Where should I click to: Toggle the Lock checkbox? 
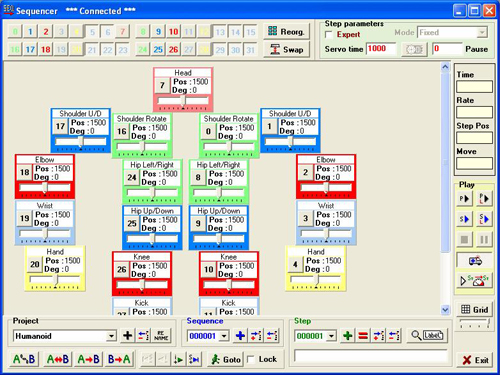click(251, 359)
